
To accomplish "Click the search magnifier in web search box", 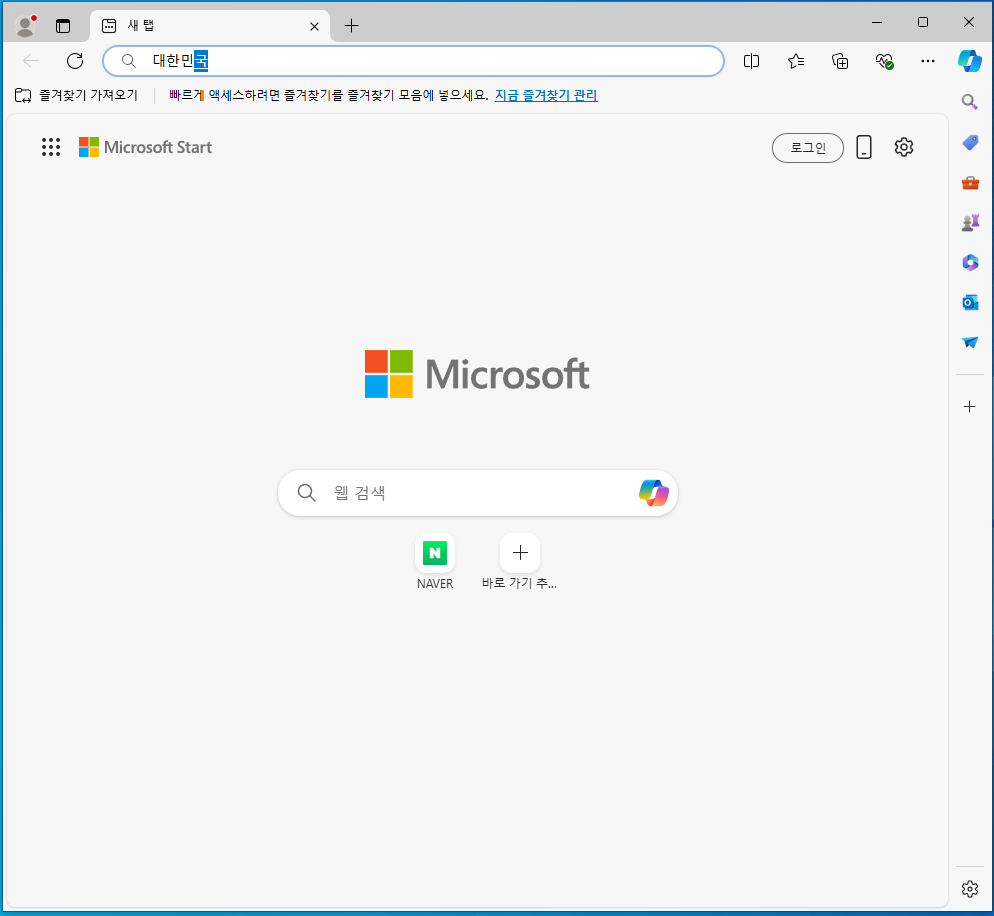I will click(x=307, y=493).
